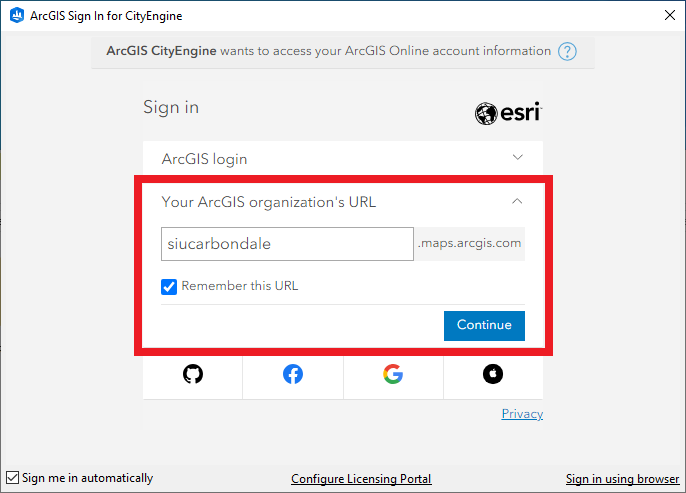
Task: Sign in with the Facebook icon
Action: pyautogui.click(x=293, y=374)
